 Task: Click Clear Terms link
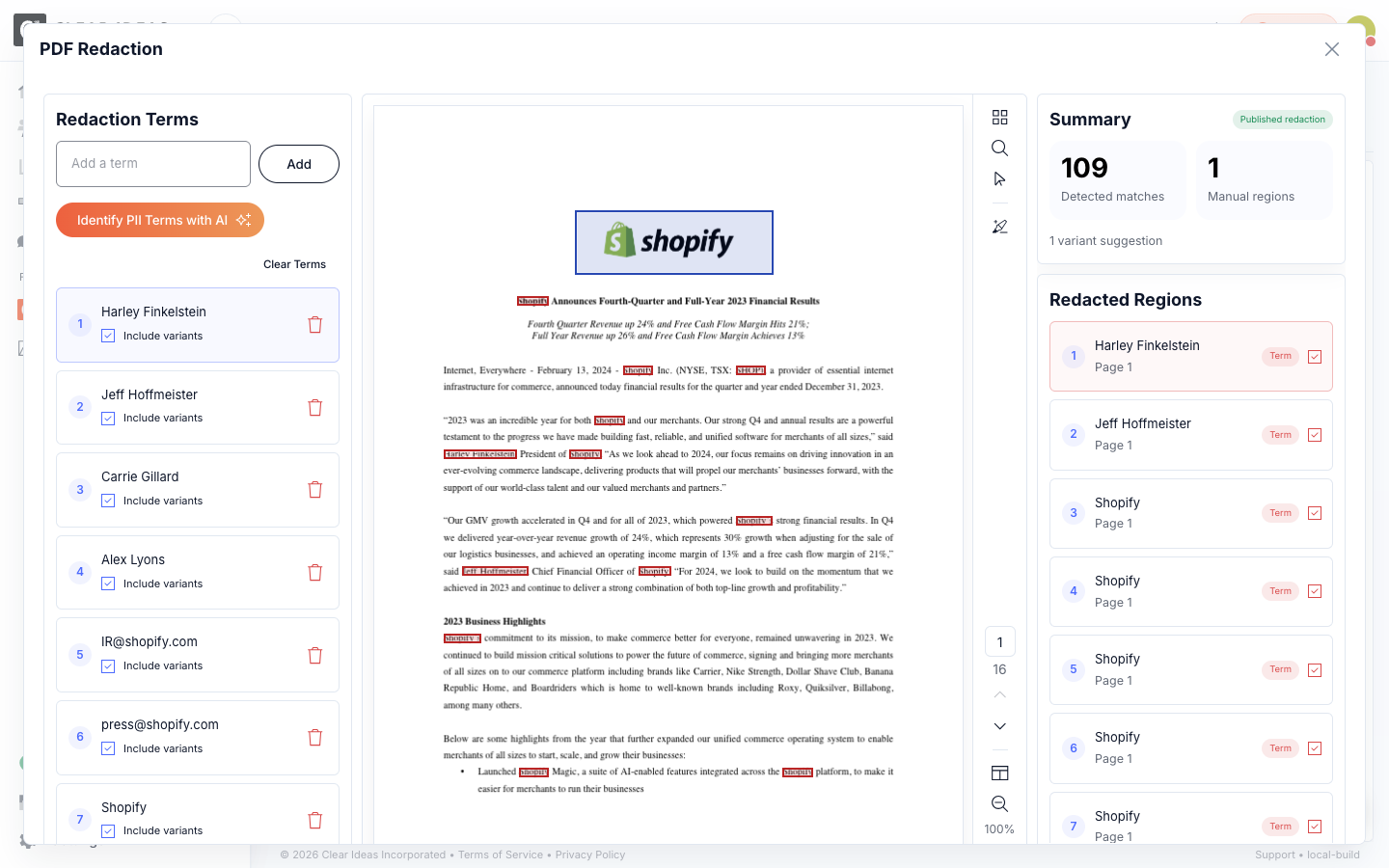pyautogui.click(x=294, y=264)
